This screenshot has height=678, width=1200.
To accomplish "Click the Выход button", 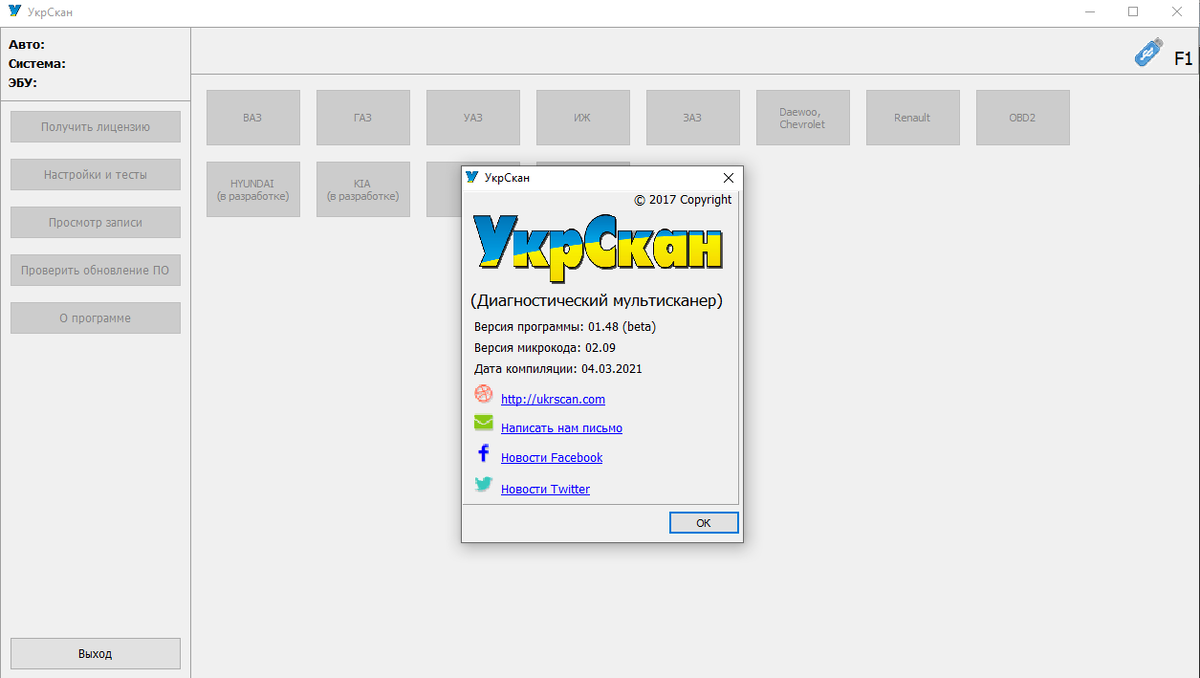I will [95, 654].
